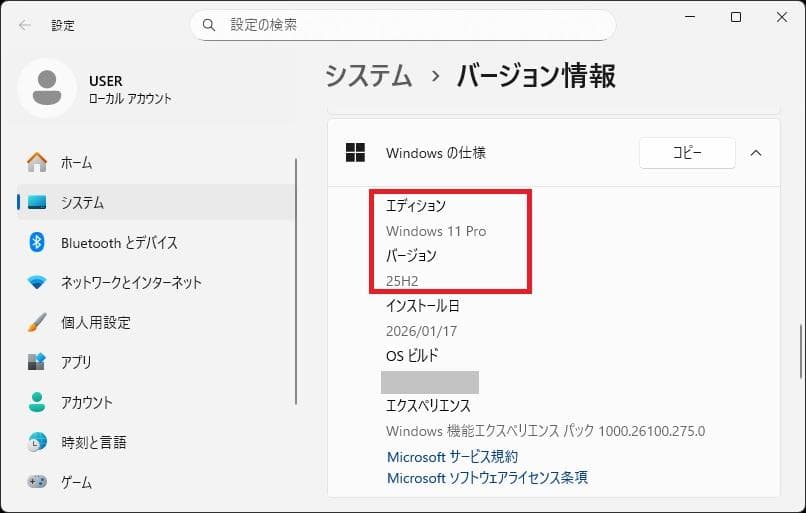
Task: Click the Windows 11 Pro edition value
Action: (x=436, y=231)
